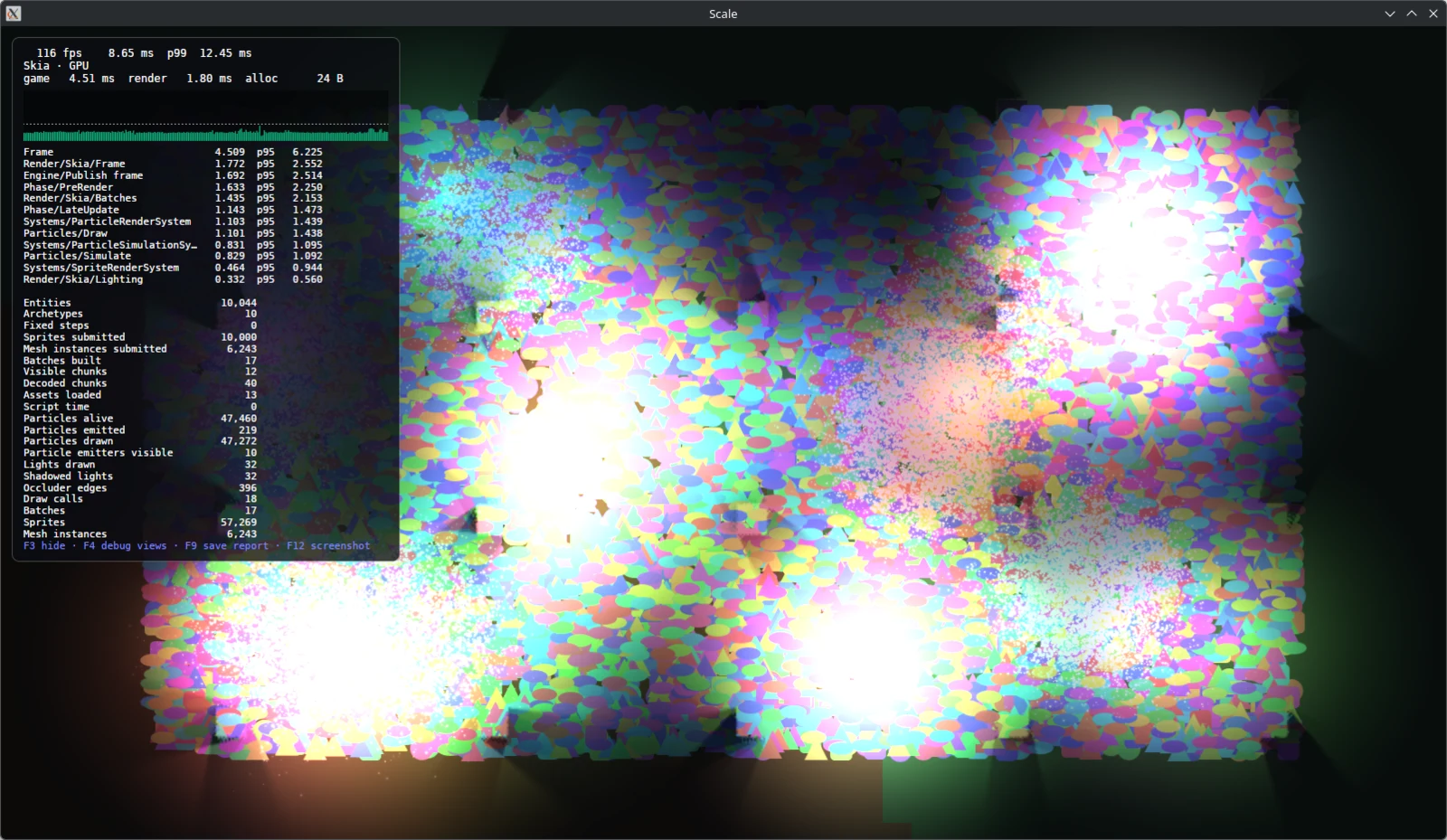Click the 'alloc 24 B' readout

[x=295, y=79]
